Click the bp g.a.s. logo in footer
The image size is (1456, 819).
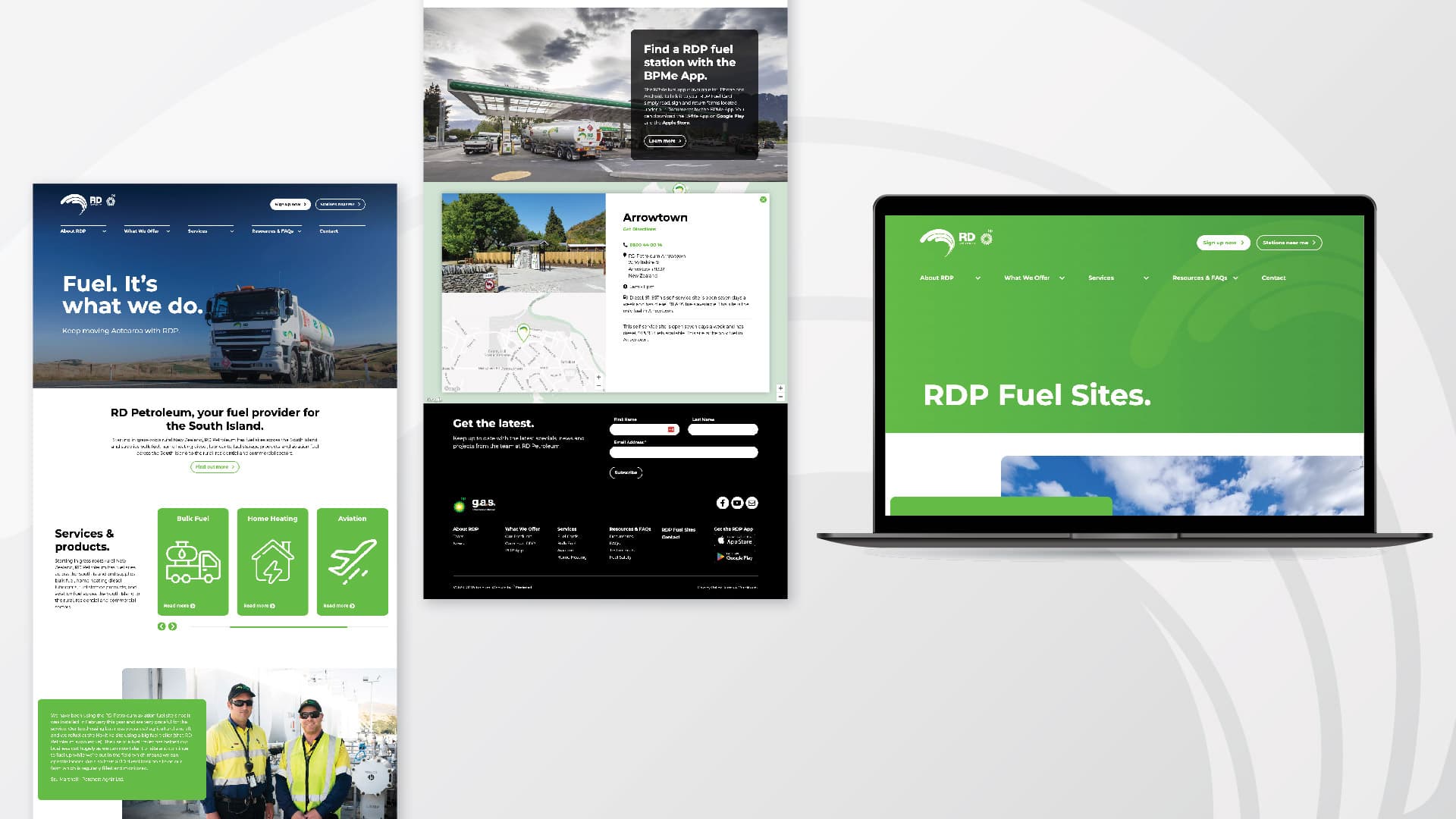click(474, 504)
